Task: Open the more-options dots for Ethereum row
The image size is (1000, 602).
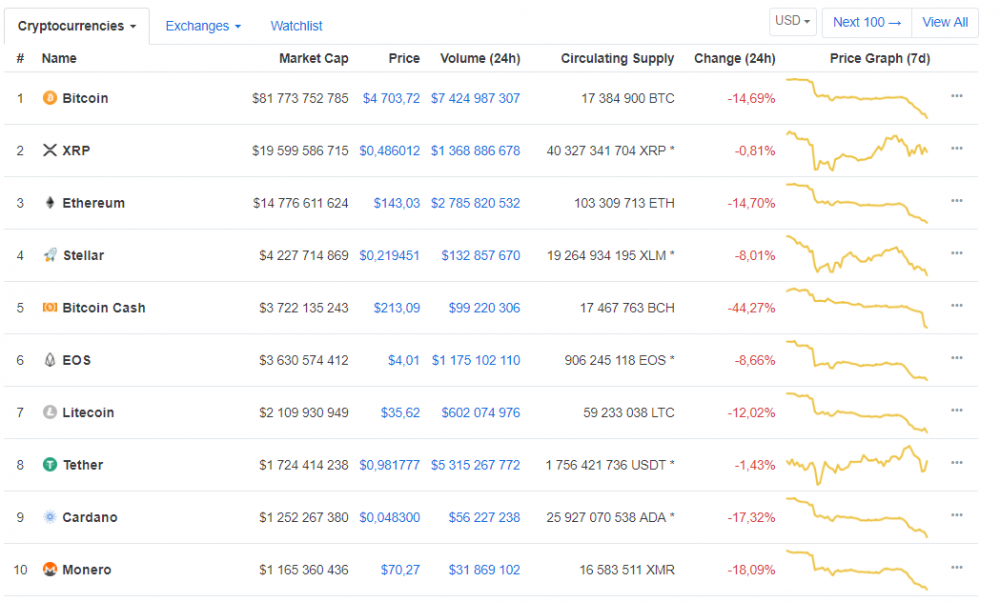Action: click(957, 200)
